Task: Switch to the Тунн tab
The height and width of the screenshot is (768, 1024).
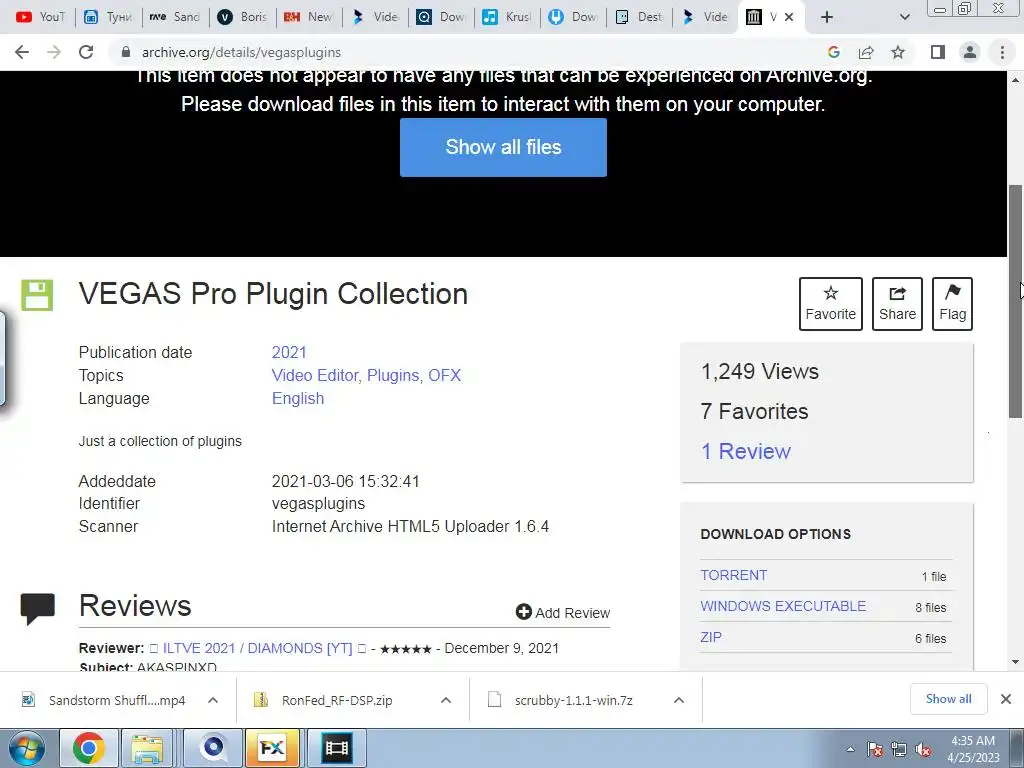Action: [108, 17]
